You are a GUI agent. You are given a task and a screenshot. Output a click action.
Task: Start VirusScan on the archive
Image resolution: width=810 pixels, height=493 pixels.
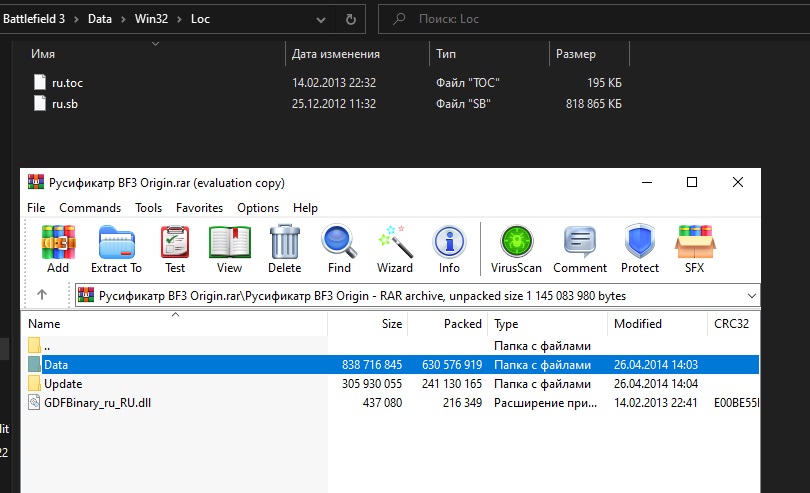516,242
